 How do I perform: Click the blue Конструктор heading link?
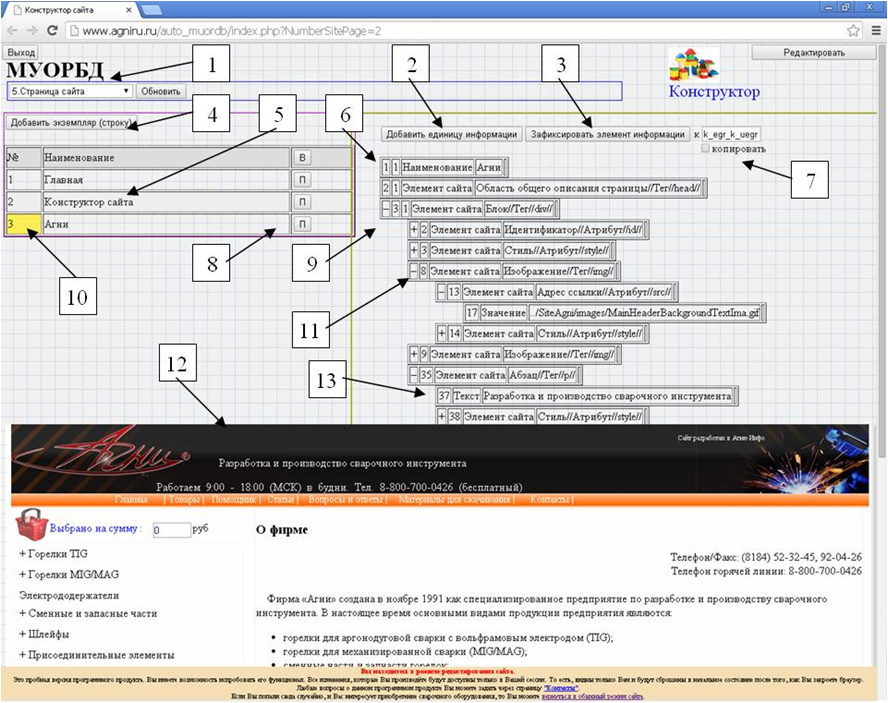(714, 92)
